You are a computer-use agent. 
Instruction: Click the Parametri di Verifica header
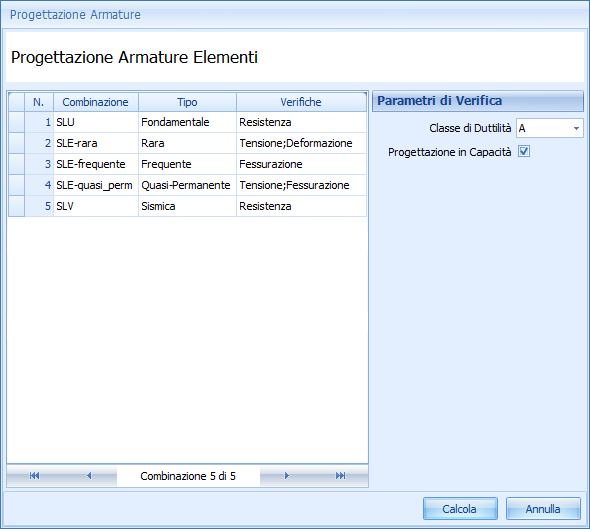coord(477,101)
